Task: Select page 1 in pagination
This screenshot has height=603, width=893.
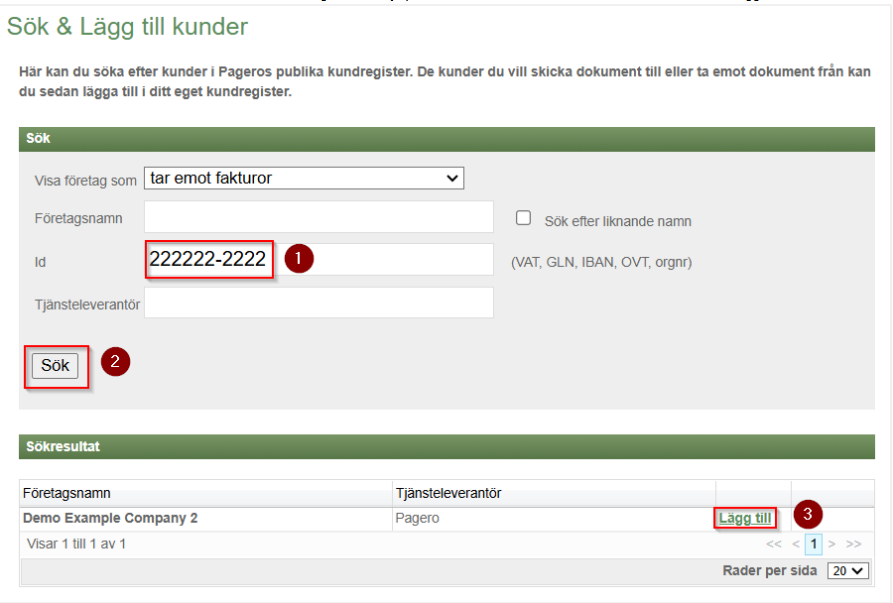Action: (814, 544)
